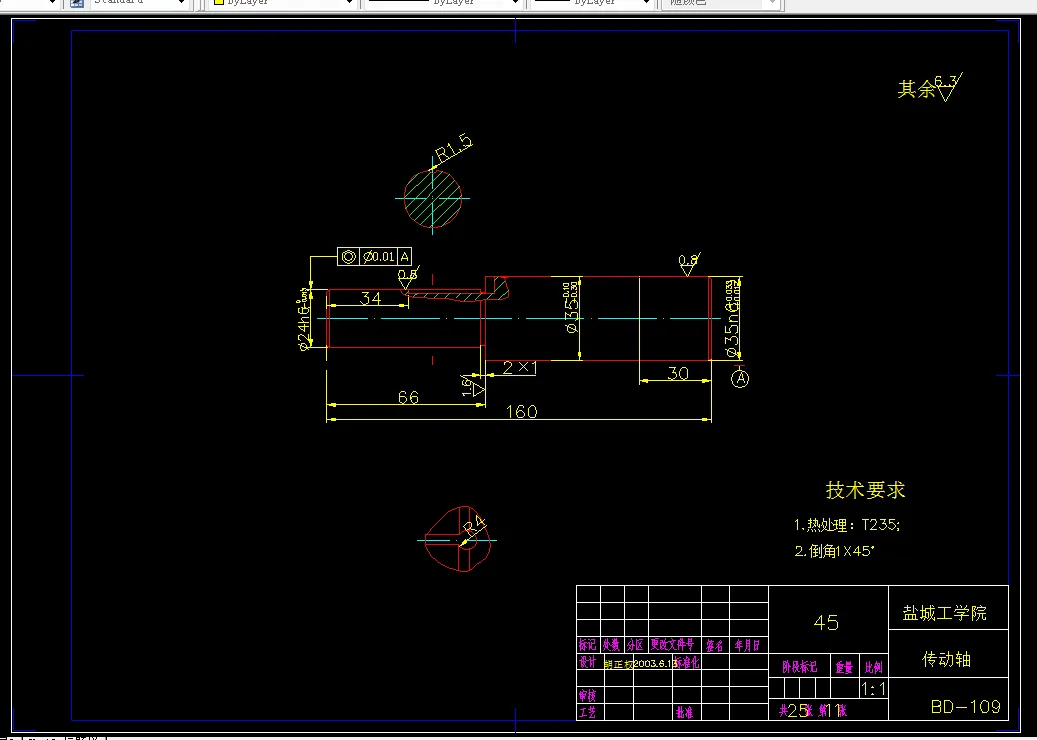
Task: Select the 66 length dimension
Action: [408, 397]
